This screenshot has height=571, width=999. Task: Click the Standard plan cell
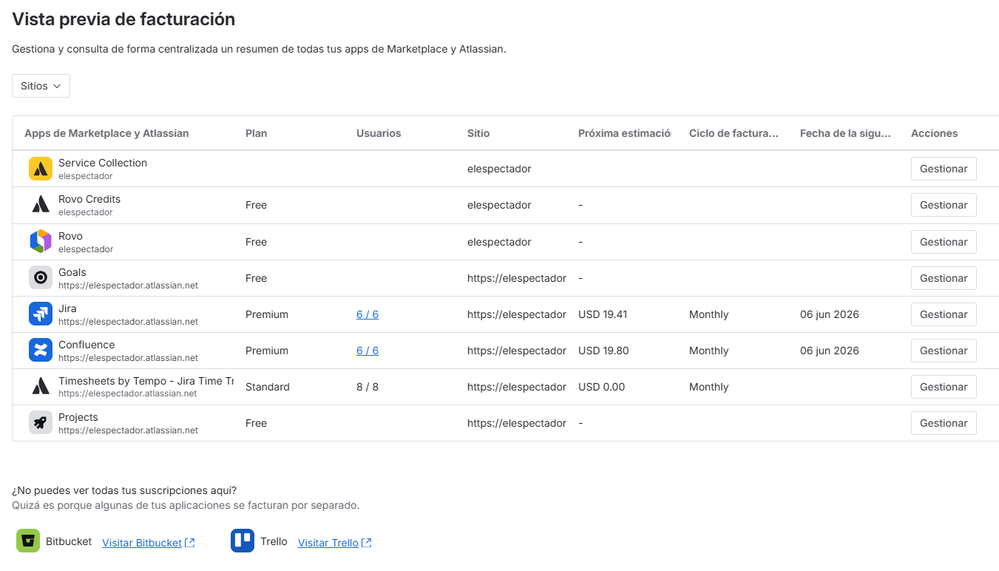[268, 387]
